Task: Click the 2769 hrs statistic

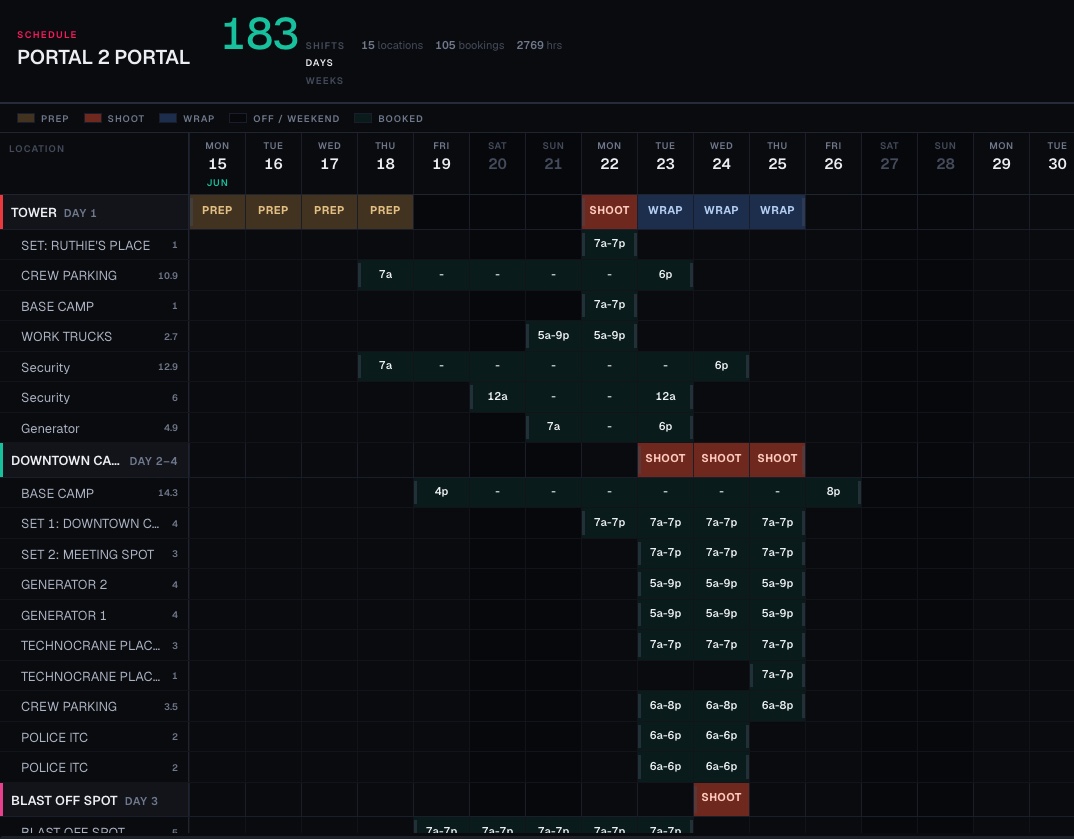Action: [x=539, y=45]
